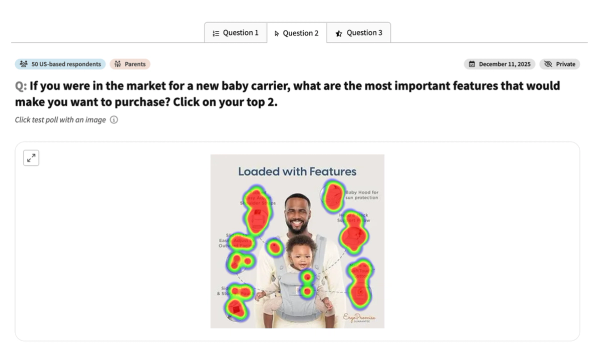This screenshot has width=600, height=362.
Task: Click the Parents audience badge
Action: pyautogui.click(x=130, y=64)
